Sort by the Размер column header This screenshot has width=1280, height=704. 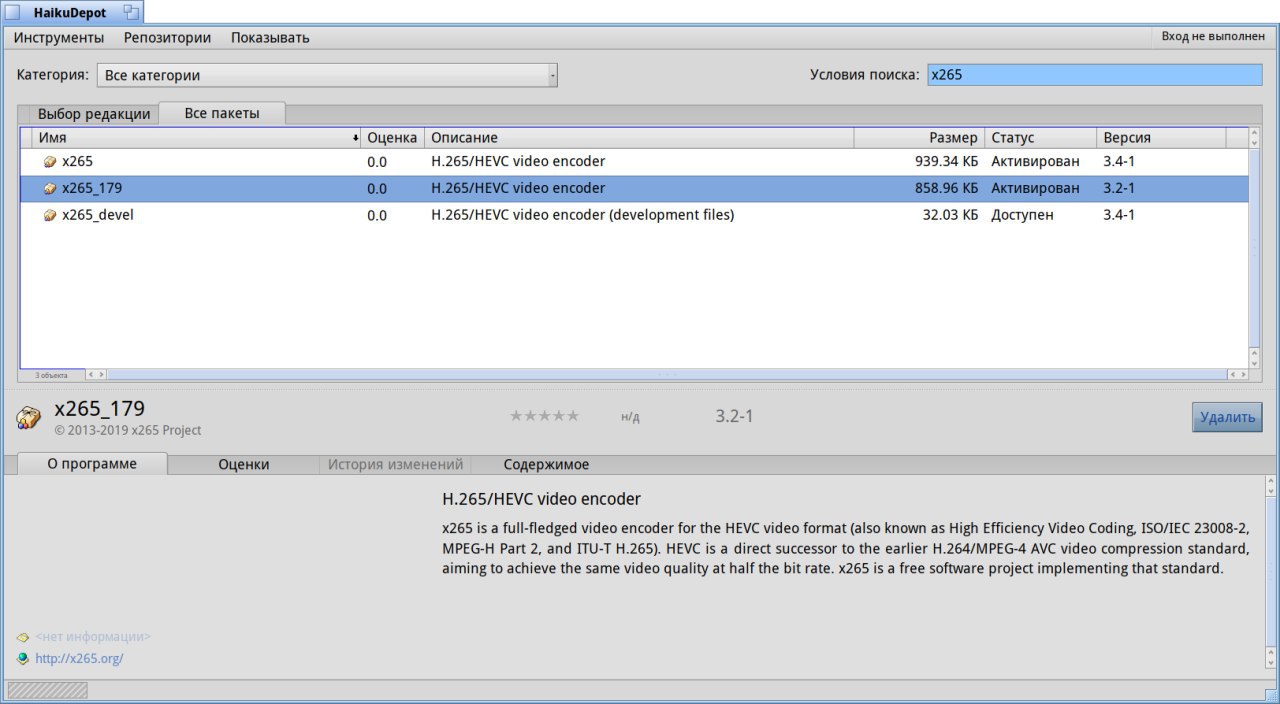pos(919,137)
